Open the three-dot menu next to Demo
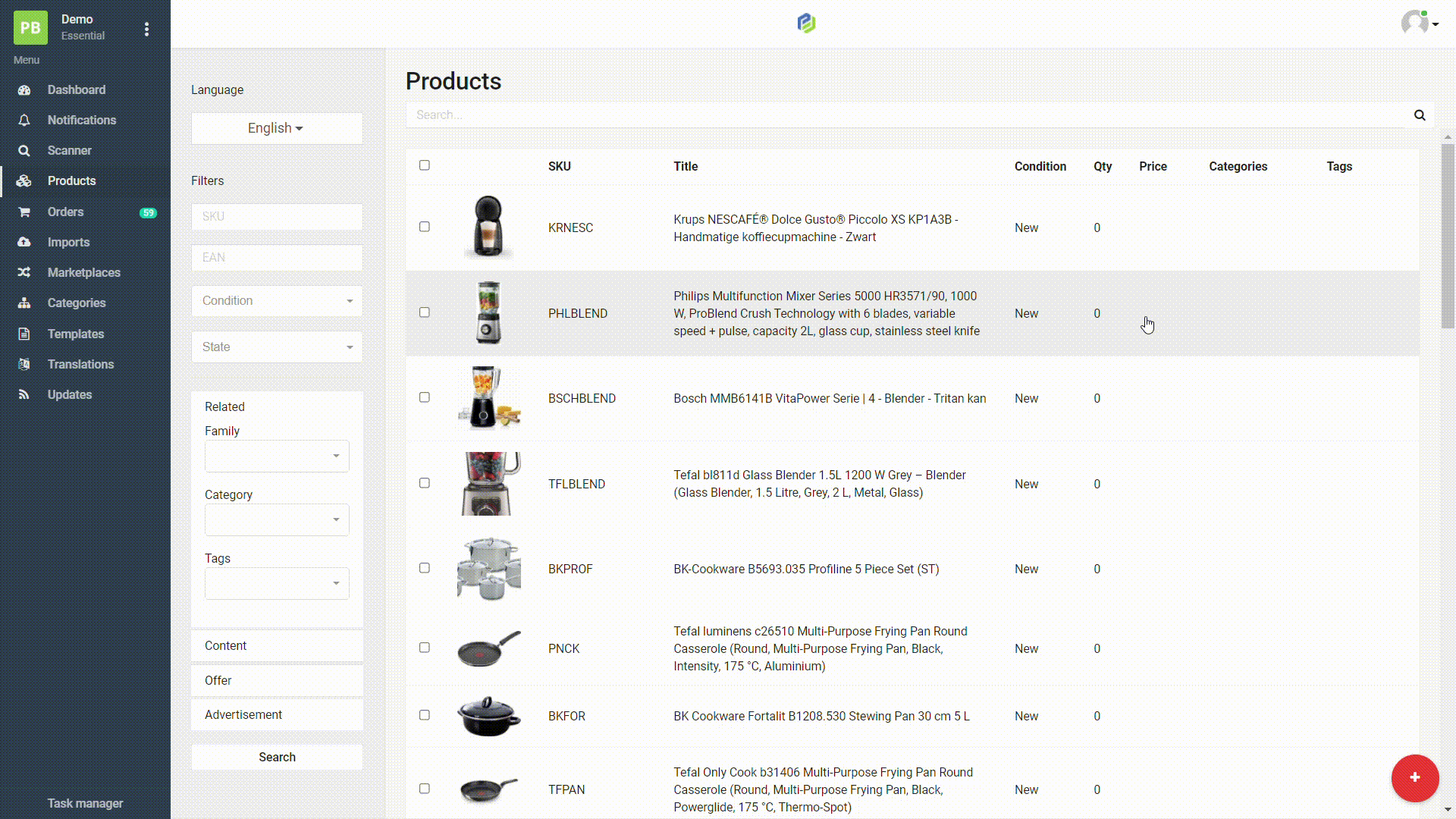The image size is (1456, 819). coord(146,29)
